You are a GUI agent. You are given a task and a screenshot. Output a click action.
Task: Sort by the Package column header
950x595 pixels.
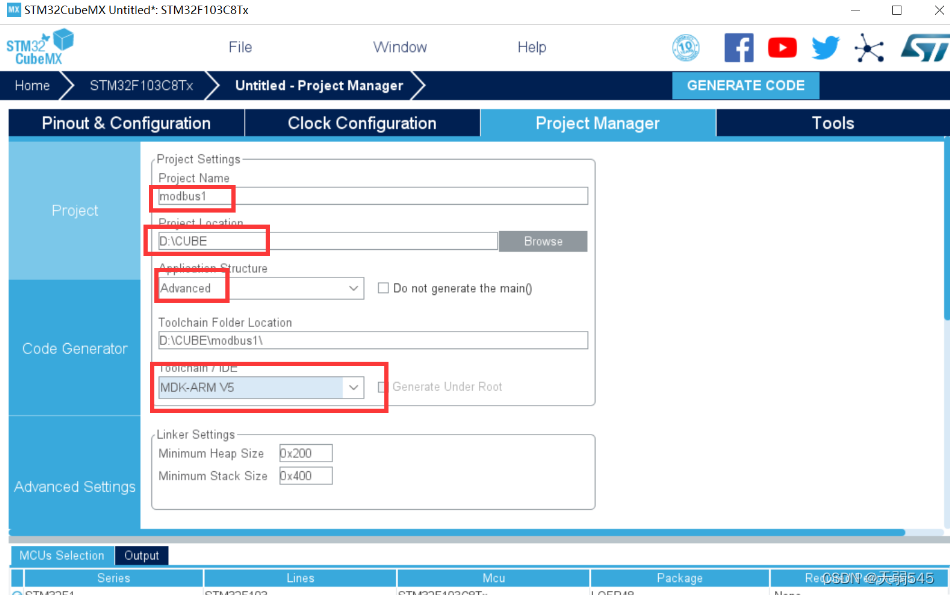point(679,578)
